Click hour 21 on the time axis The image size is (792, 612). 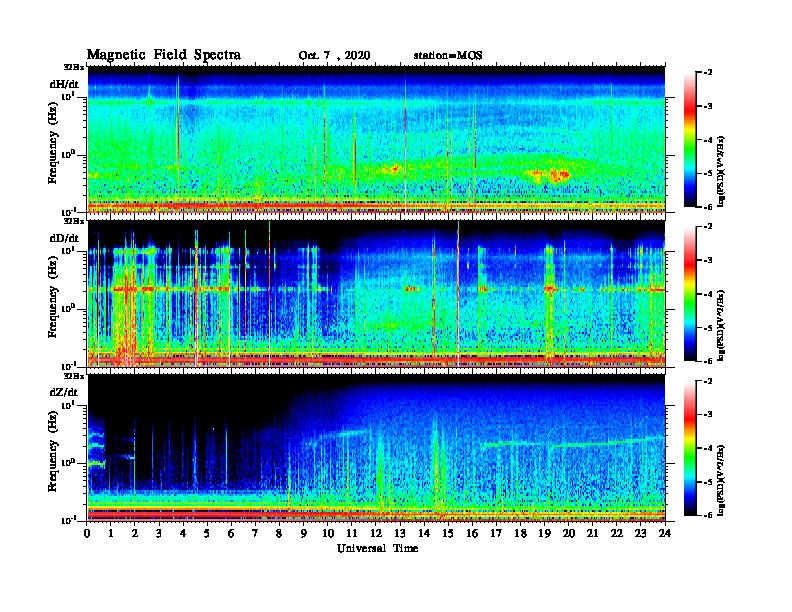point(592,533)
